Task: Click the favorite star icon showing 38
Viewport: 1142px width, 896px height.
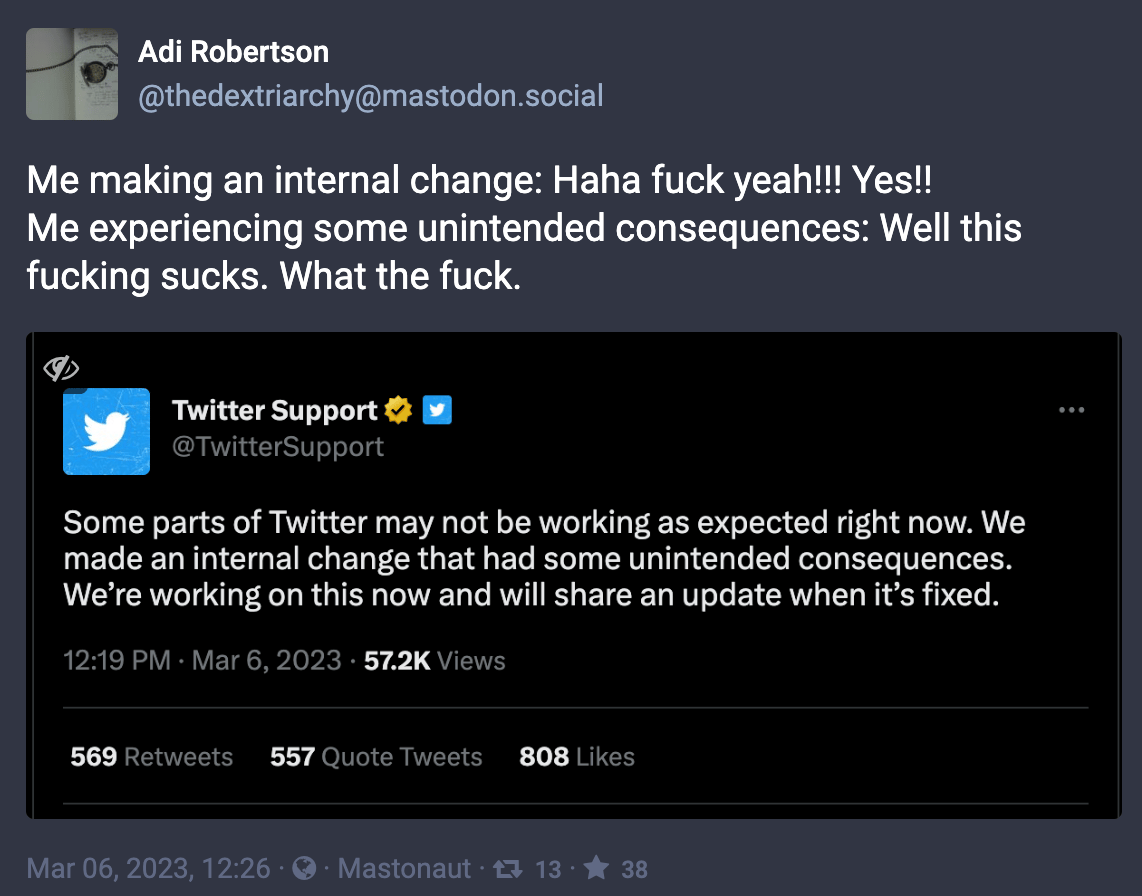Action: [597, 868]
